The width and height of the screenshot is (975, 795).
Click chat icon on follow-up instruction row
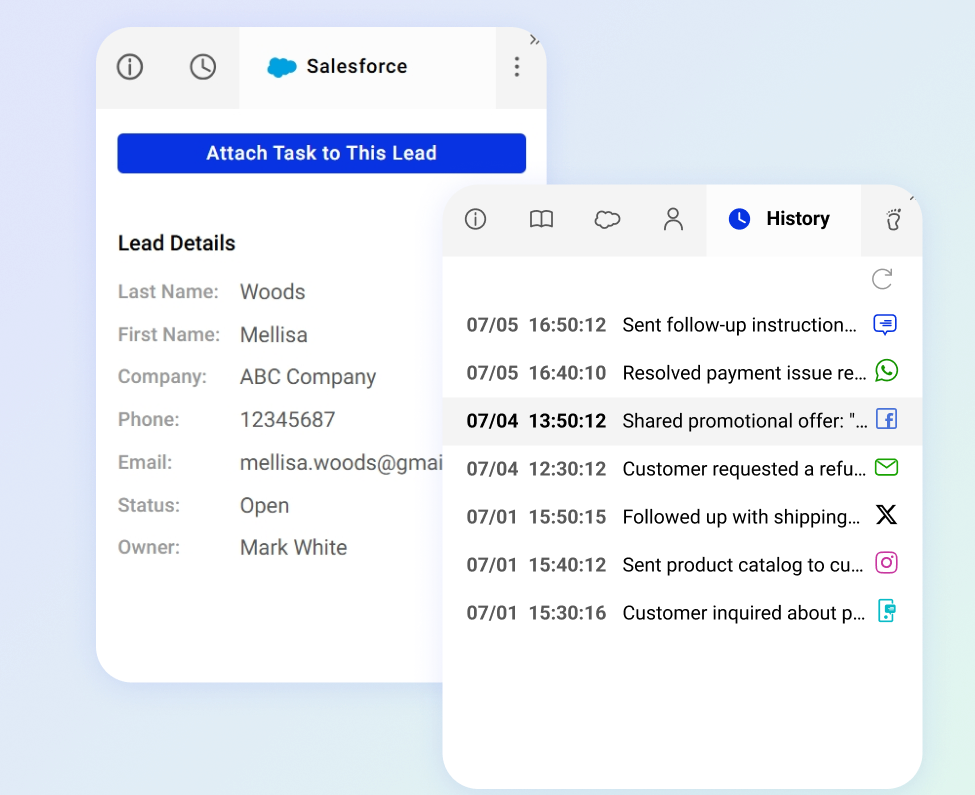885,324
